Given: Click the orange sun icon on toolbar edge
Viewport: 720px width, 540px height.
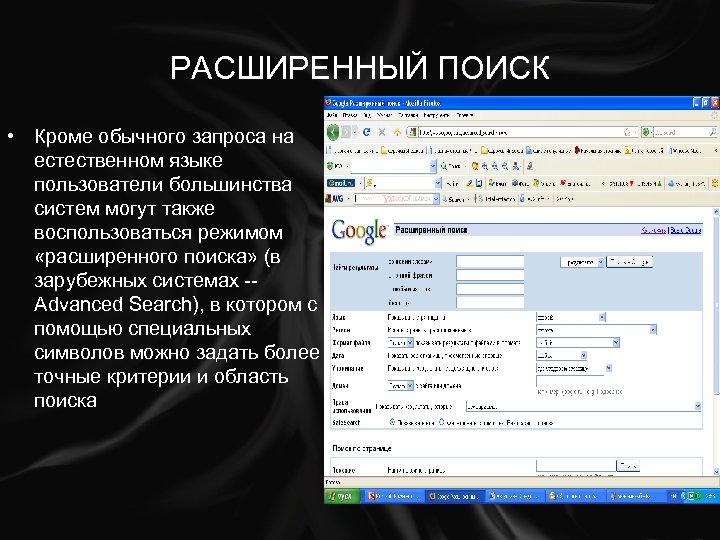Looking at the screenshot, I should 714,183.
